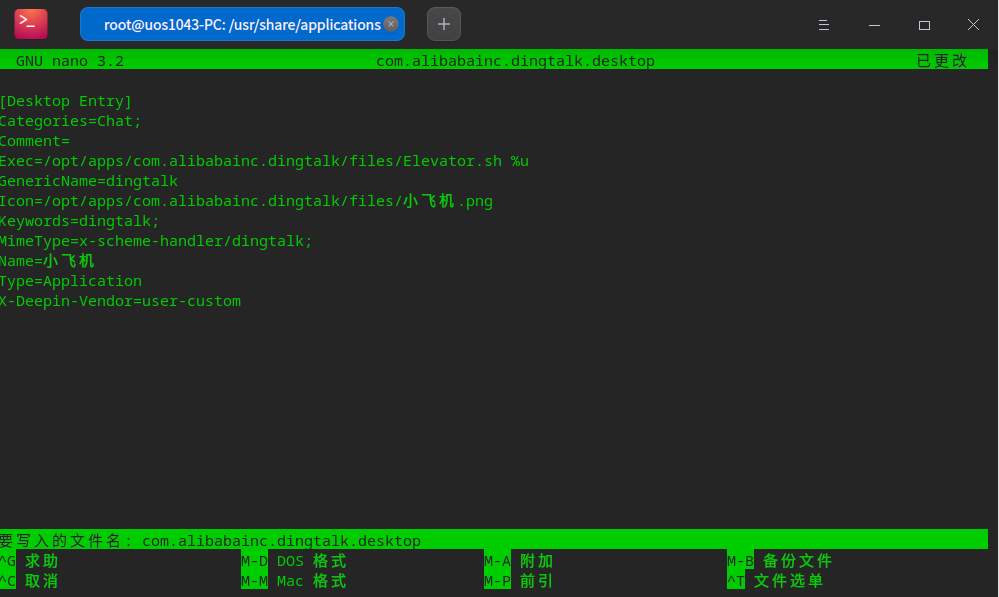
Task: Toggle M-D DOS 格式 option
Action: [294, 561]
